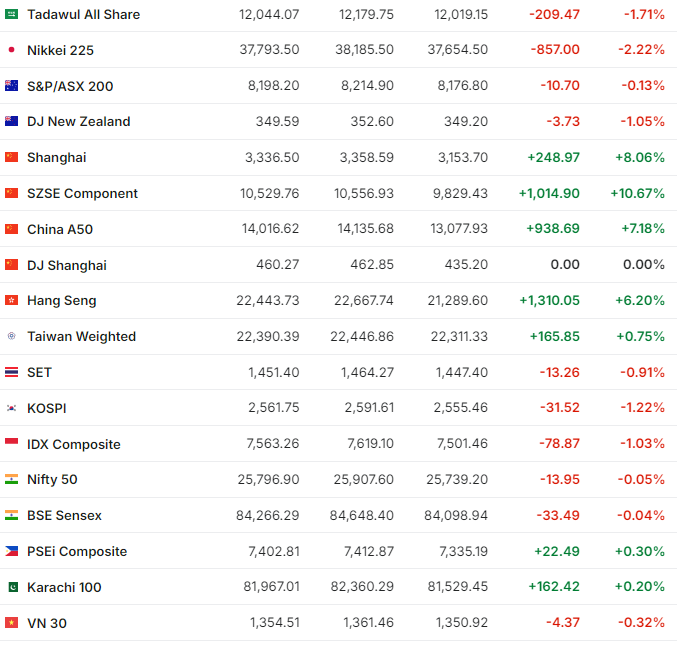
Task: Click the Japan flag next to Nikkei 225
Action: coord(12,50)
